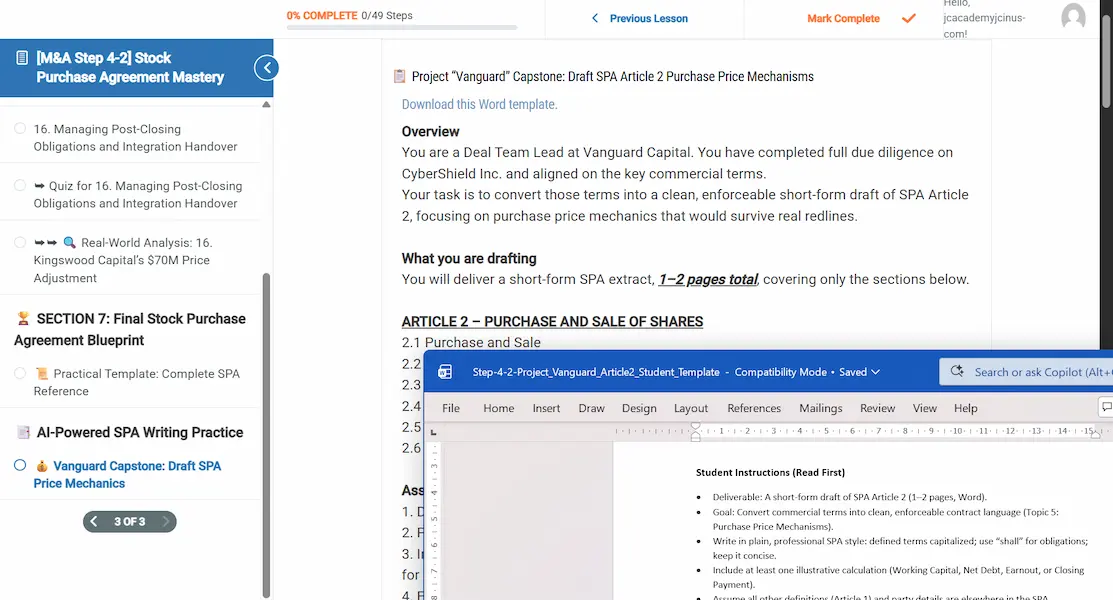Click the orange checkmark next to Mark Complete
1113x600 pixels.
click(908, 18)
